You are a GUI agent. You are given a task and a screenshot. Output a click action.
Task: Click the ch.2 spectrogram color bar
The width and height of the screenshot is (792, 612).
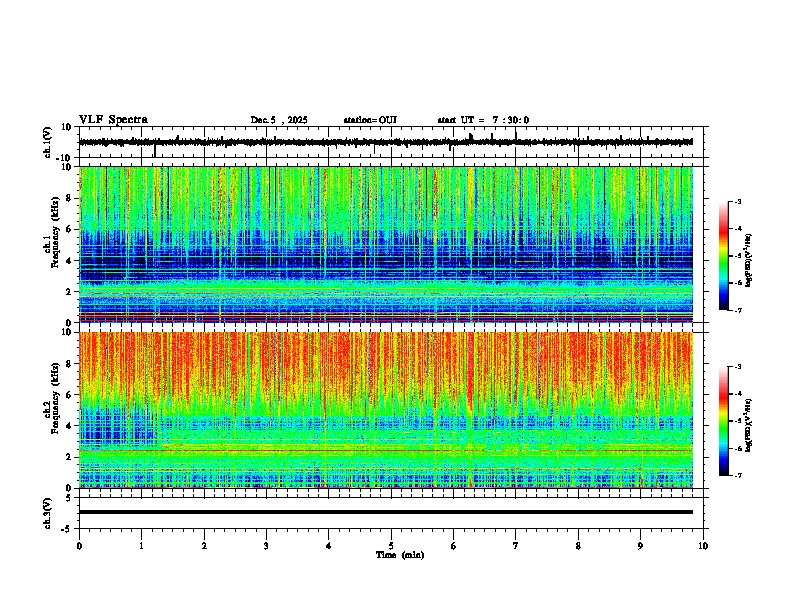[x=723, y=421]
